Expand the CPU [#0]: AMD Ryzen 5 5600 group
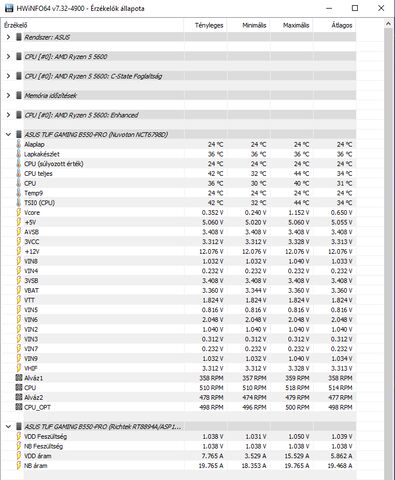 point(8,57)
